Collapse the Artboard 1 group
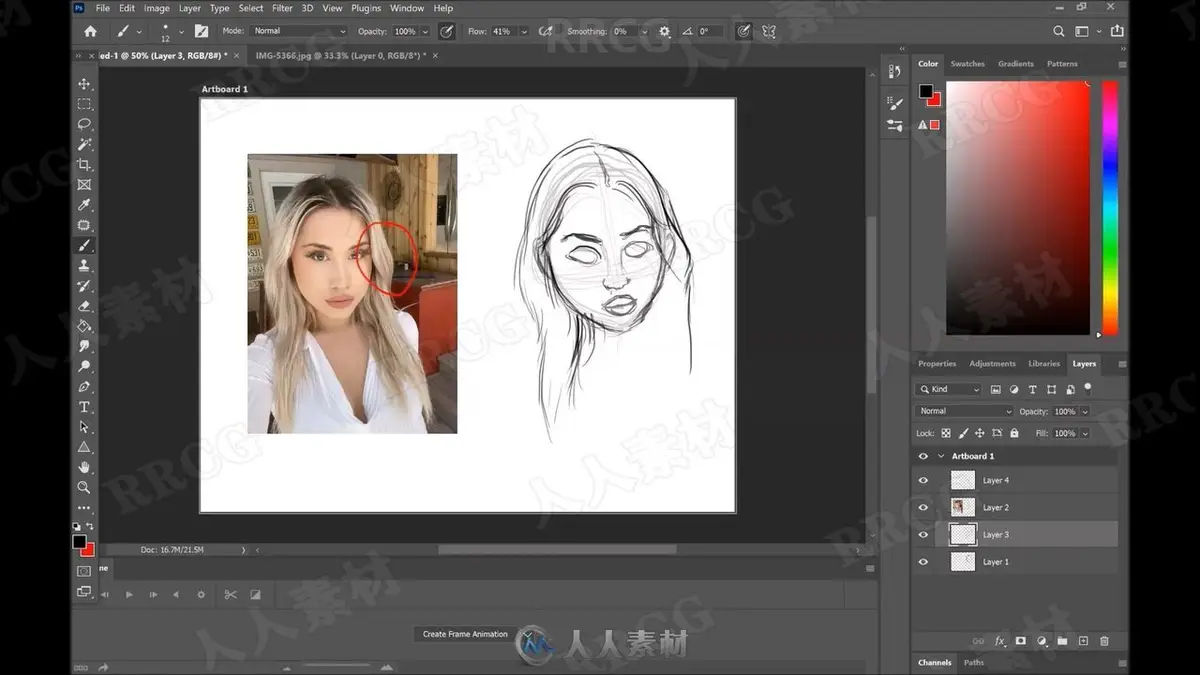Image resolution: width=1200 pixels, height=675 pixels. 941,456
